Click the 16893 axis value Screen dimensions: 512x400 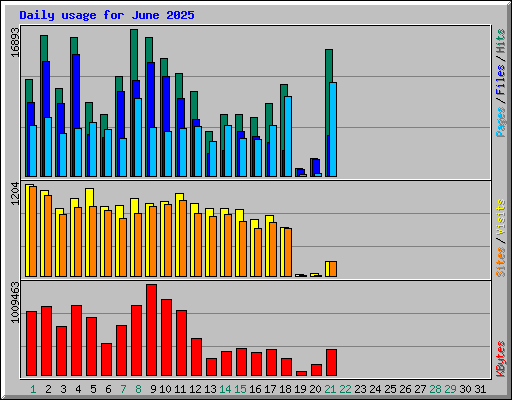pyautogui.click(x=15, y=42)
